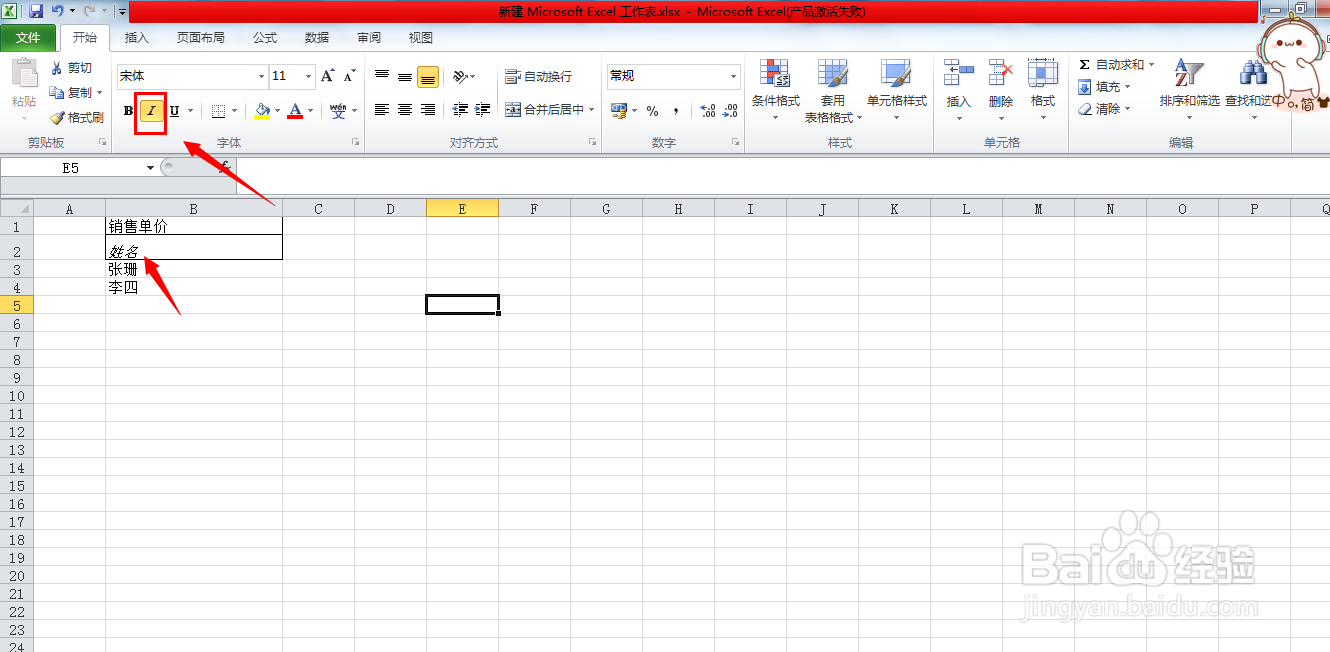Expand the underline style dropdown arrow
The image size is (1330, 652).
[191, 111]
